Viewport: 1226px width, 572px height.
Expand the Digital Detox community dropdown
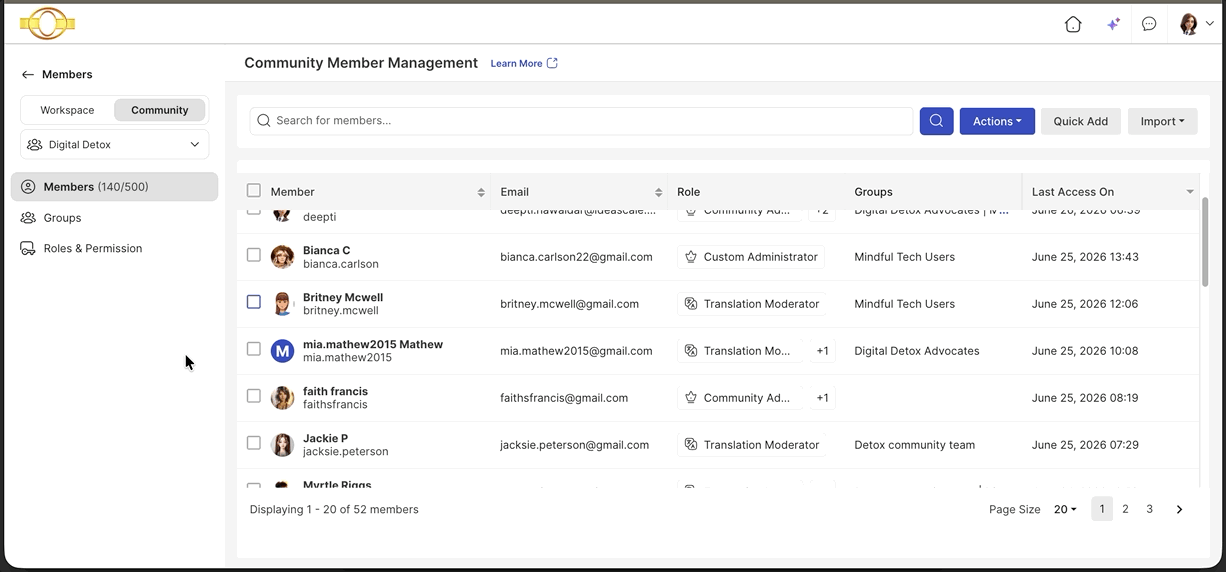point(115,145)
